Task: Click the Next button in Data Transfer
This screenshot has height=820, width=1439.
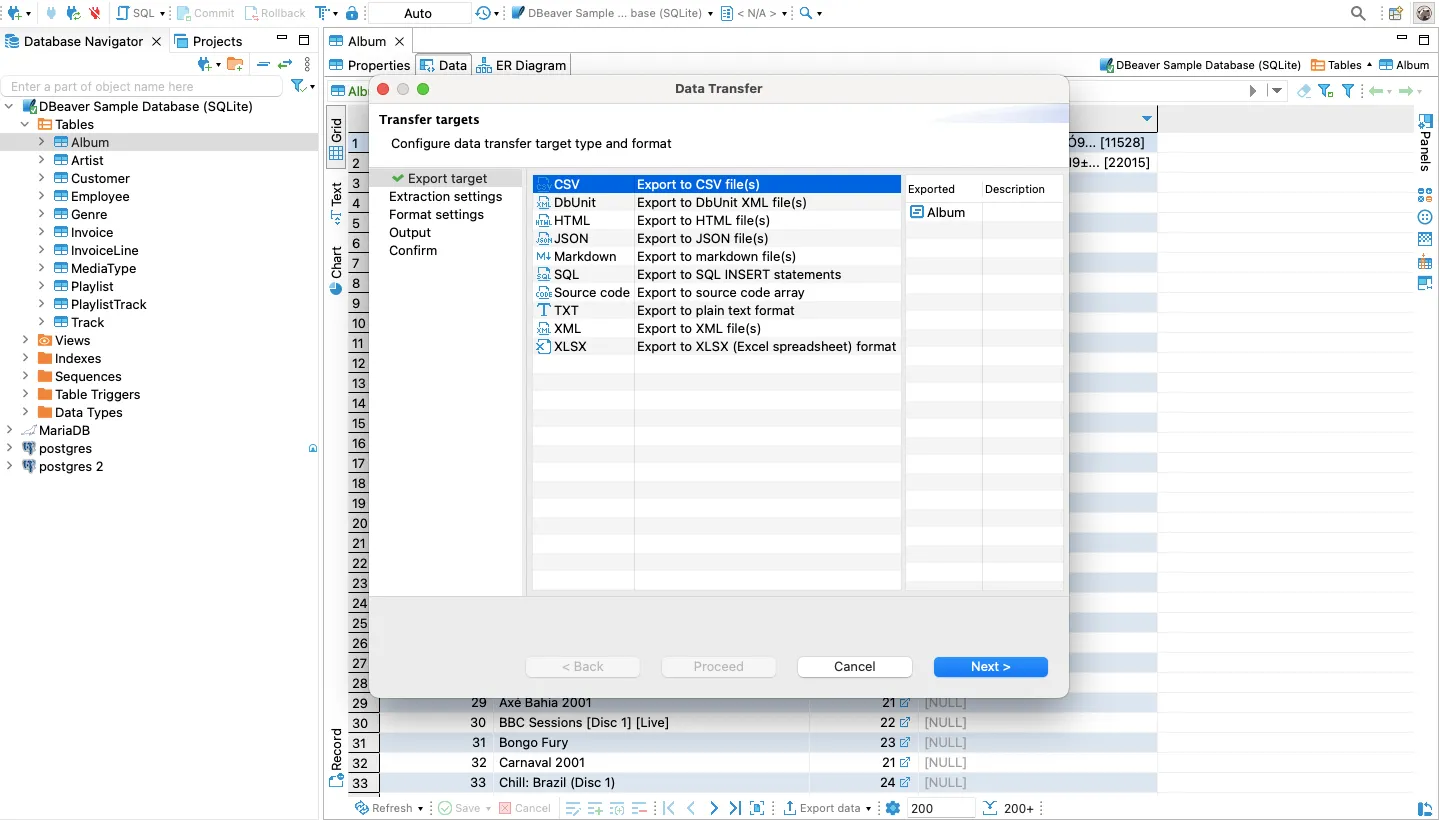Action: coord(990,666)
